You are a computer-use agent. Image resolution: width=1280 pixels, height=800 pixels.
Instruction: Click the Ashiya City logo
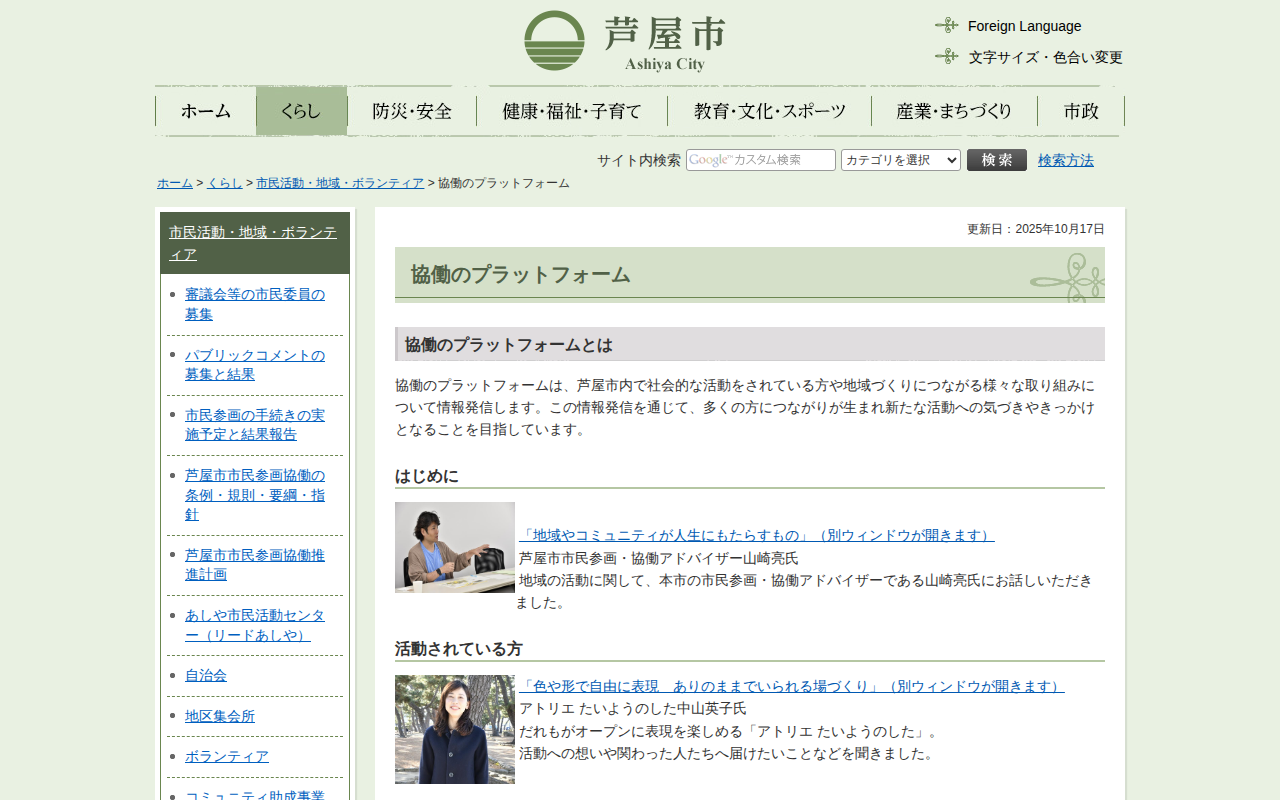point(624,41)
